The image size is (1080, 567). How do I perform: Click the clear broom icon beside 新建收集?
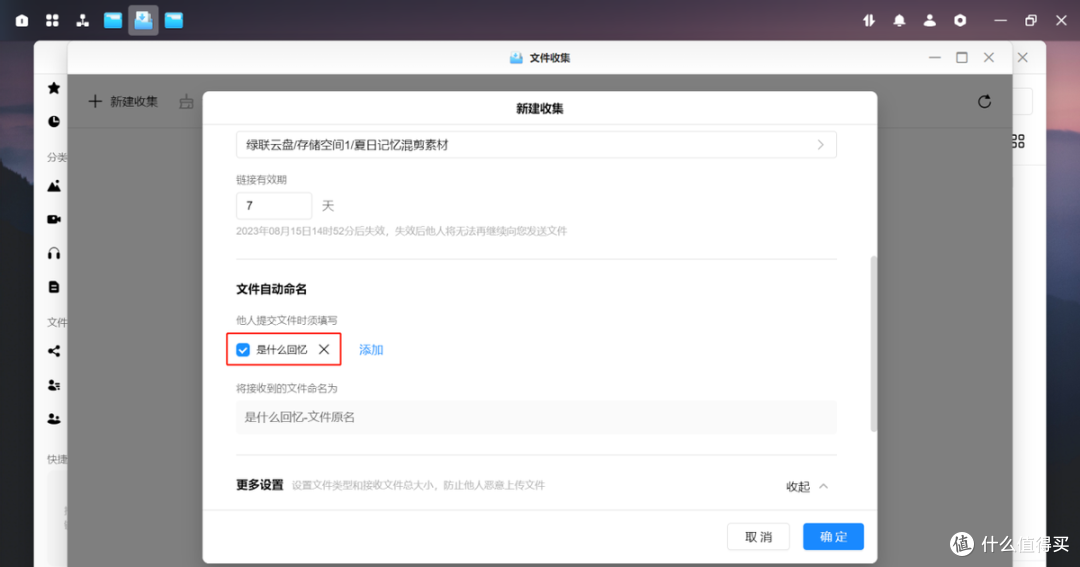pyautogui.click(x=186, y=102)
